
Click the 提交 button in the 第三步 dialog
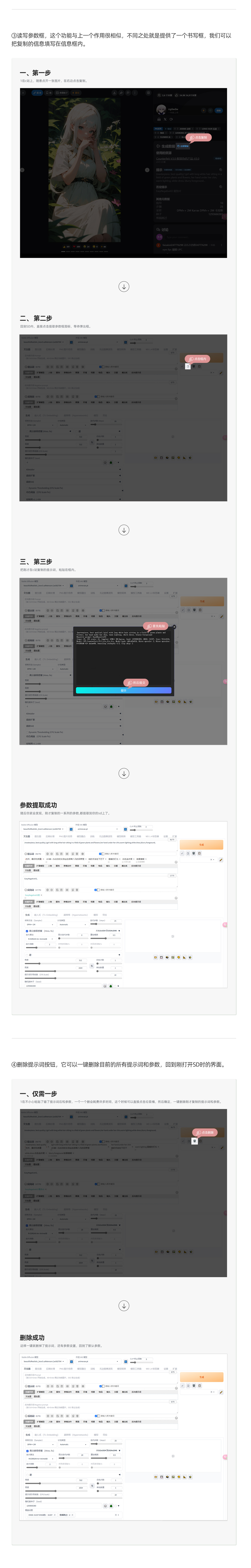(x=124, y=690)
